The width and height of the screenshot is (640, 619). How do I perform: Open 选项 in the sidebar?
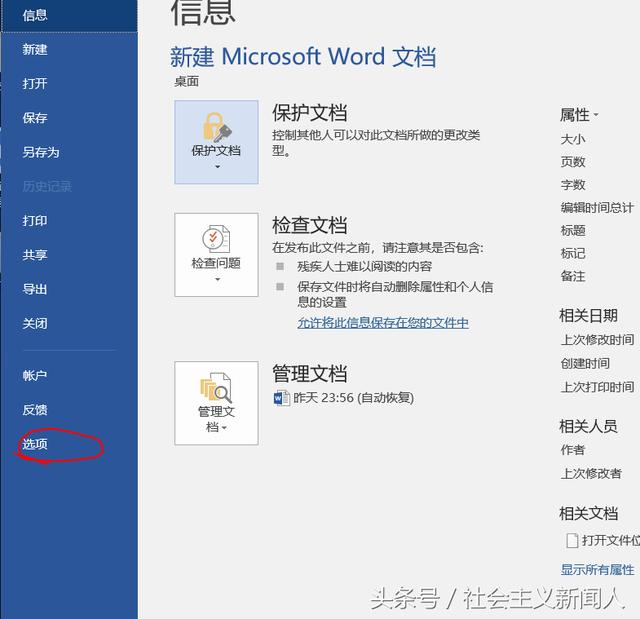point(69,444)
